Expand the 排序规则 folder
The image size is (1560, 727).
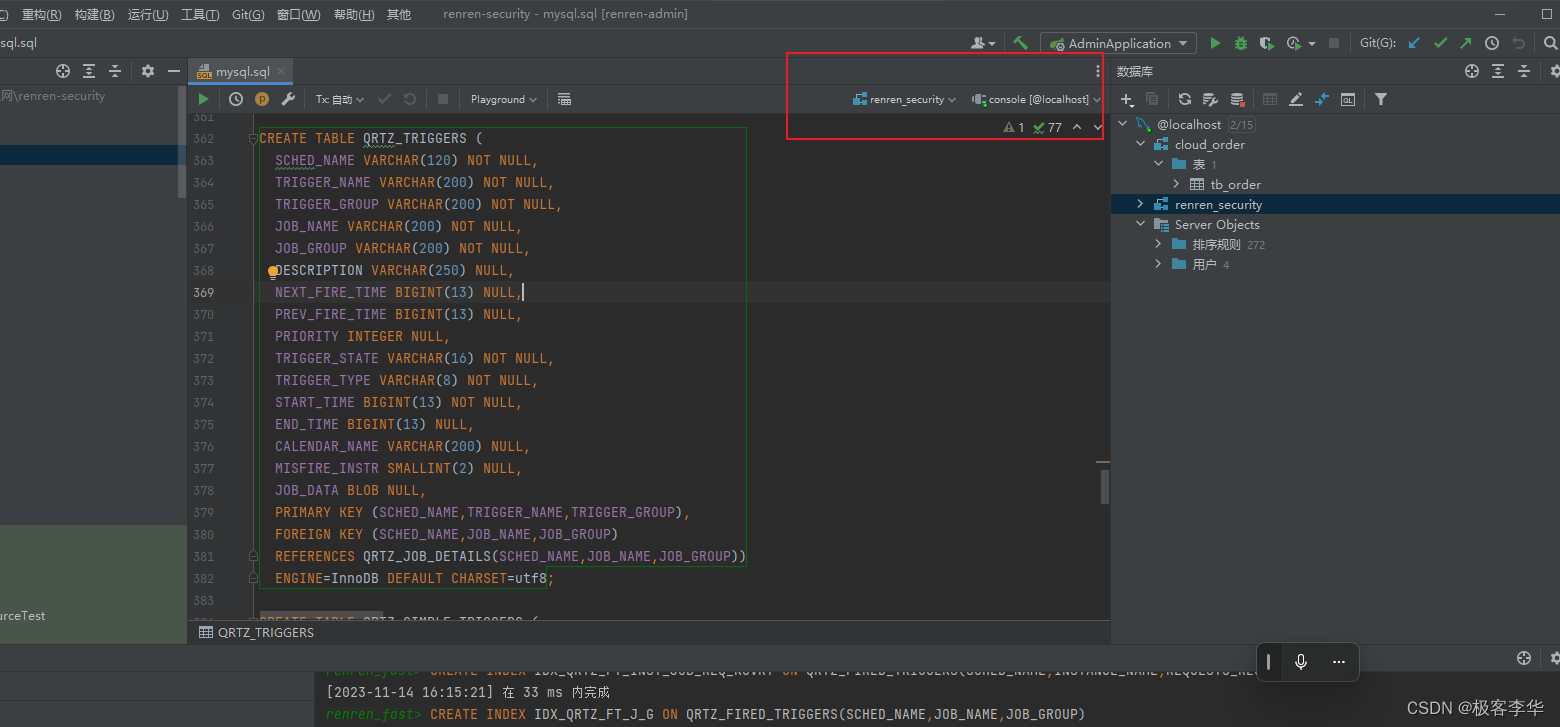pos(1159,245)
